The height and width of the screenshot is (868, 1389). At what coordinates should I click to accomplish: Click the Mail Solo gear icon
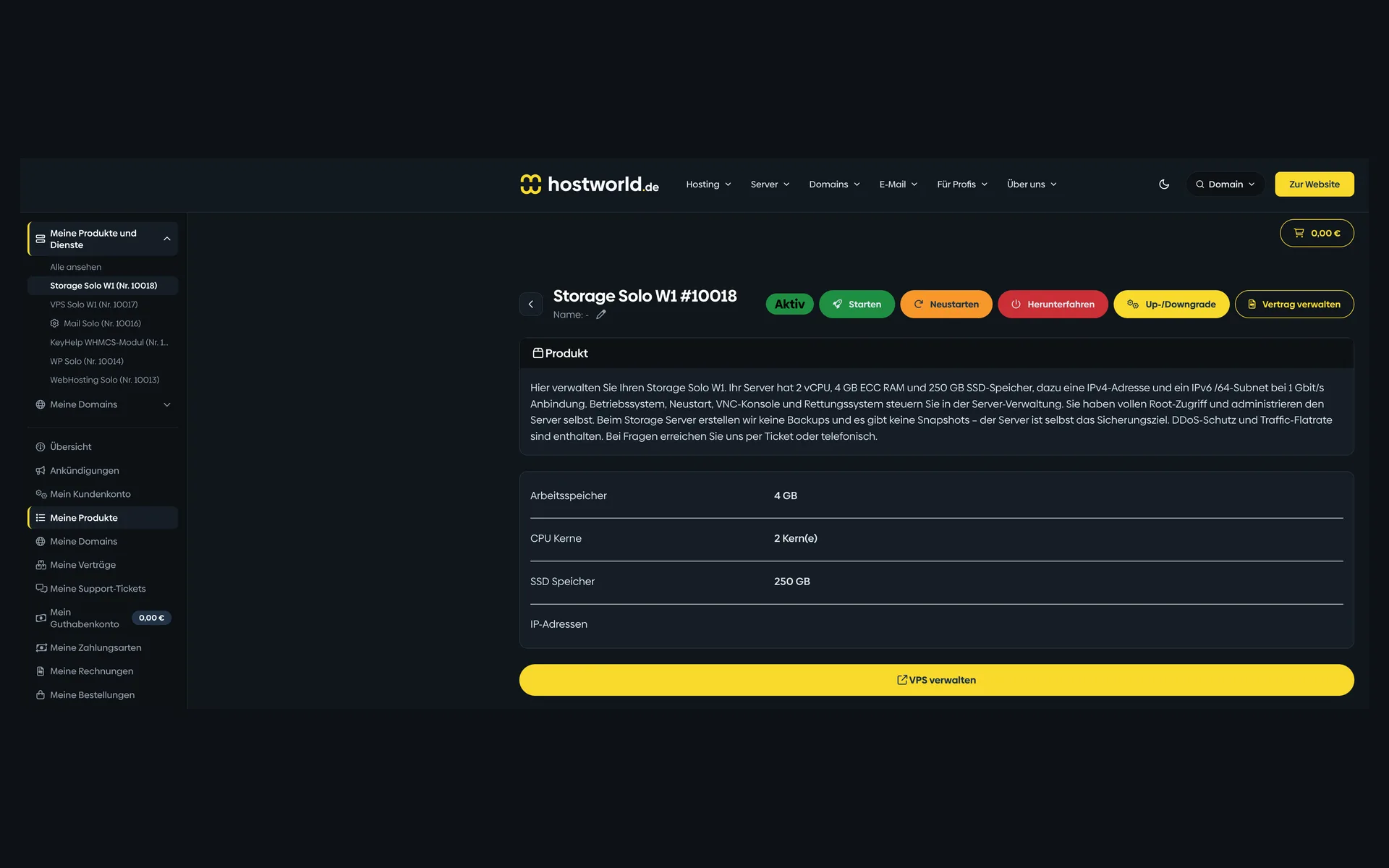click(x=54, y=323)
